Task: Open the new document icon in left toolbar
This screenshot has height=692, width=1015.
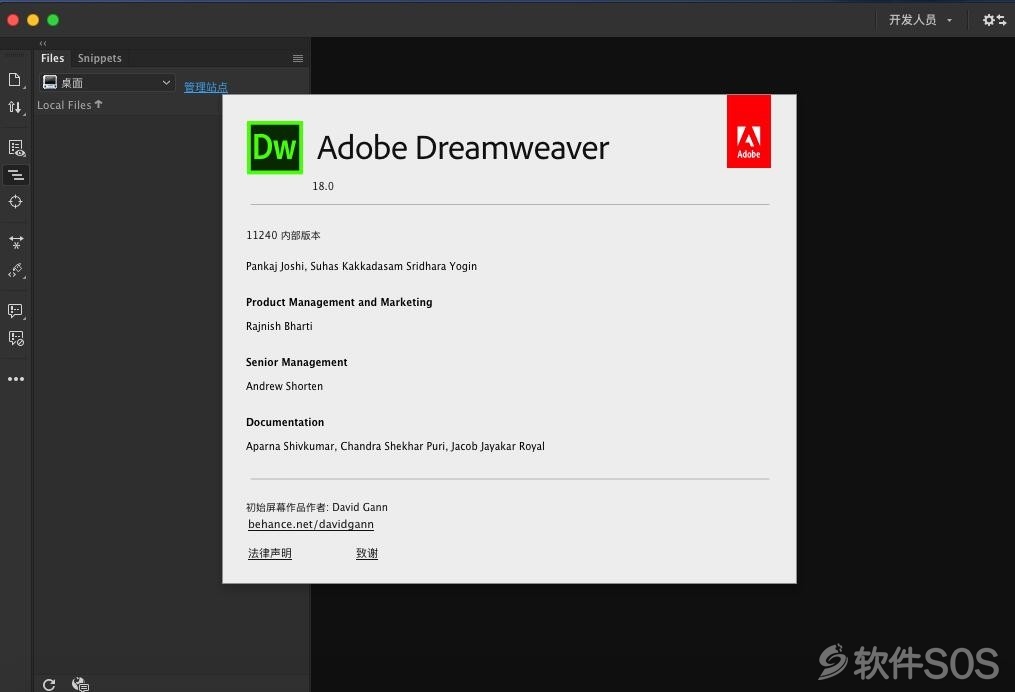Action: point(15,80)
